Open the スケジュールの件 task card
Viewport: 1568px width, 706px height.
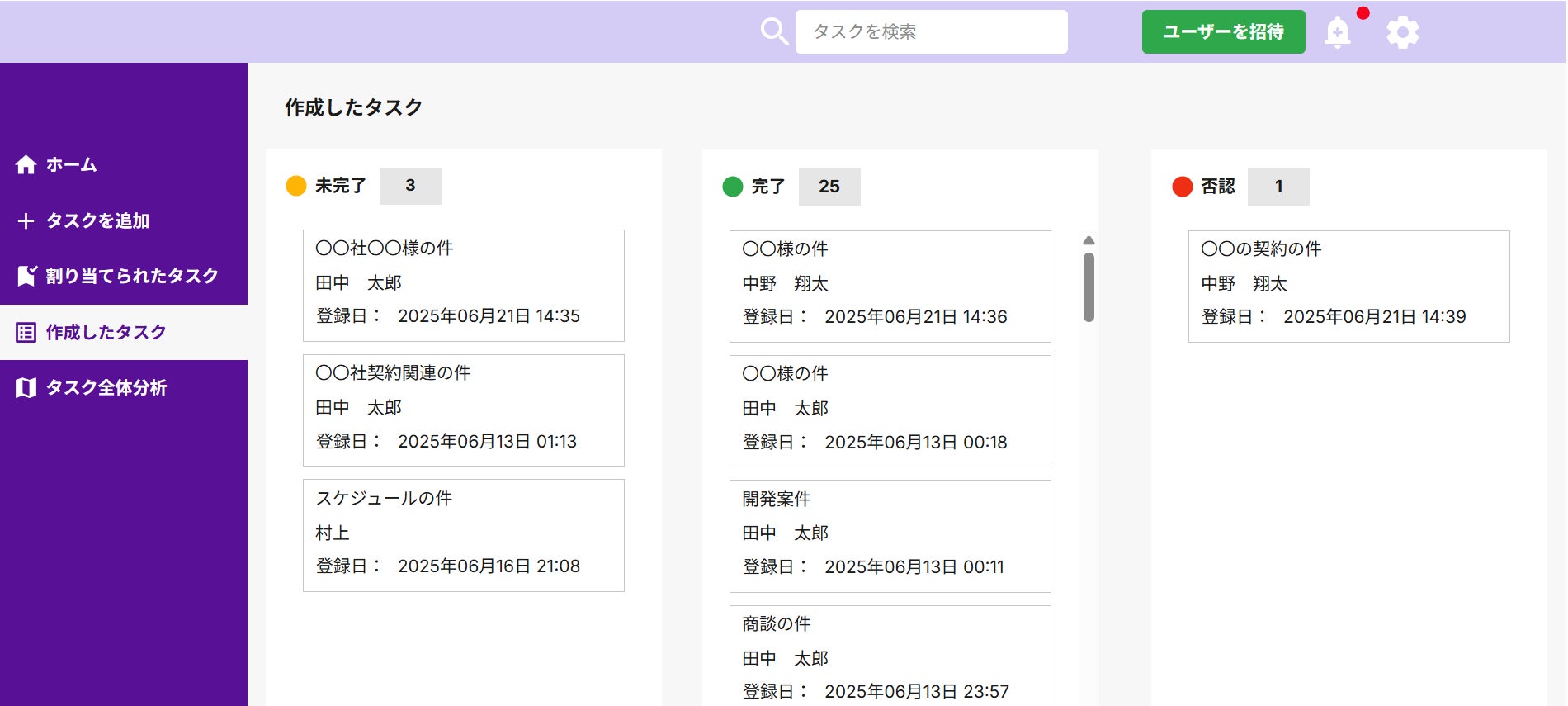(463, 535)
